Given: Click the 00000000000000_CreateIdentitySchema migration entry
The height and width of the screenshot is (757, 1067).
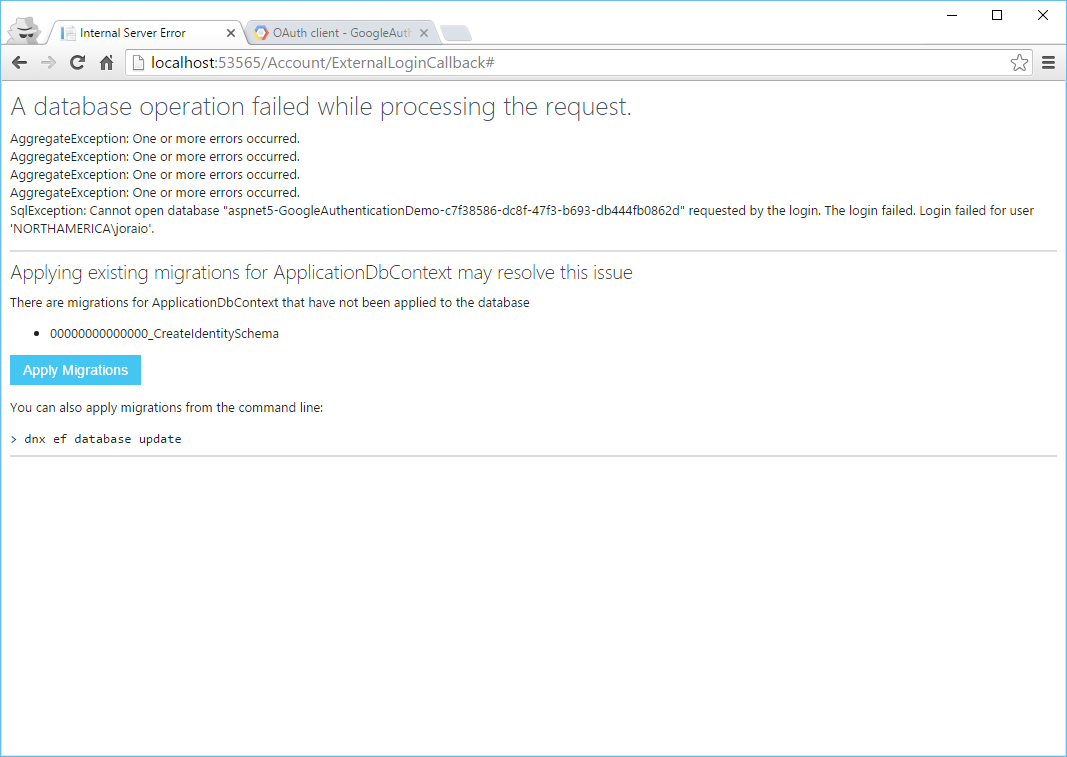Looking at the screenshot, I should 164,334.
